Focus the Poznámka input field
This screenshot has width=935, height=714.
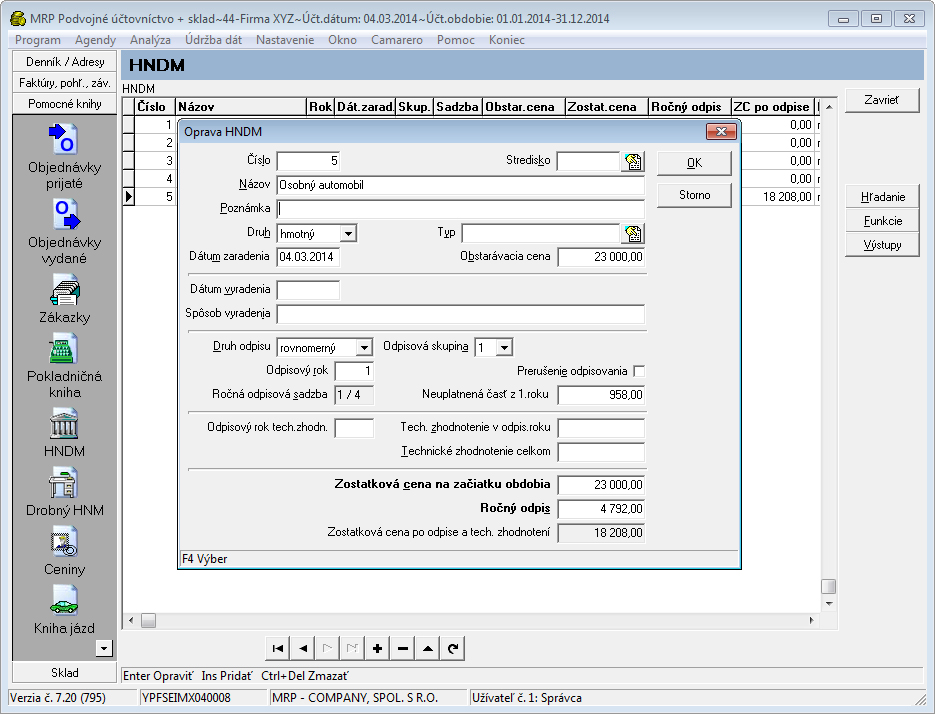point(460,209)
